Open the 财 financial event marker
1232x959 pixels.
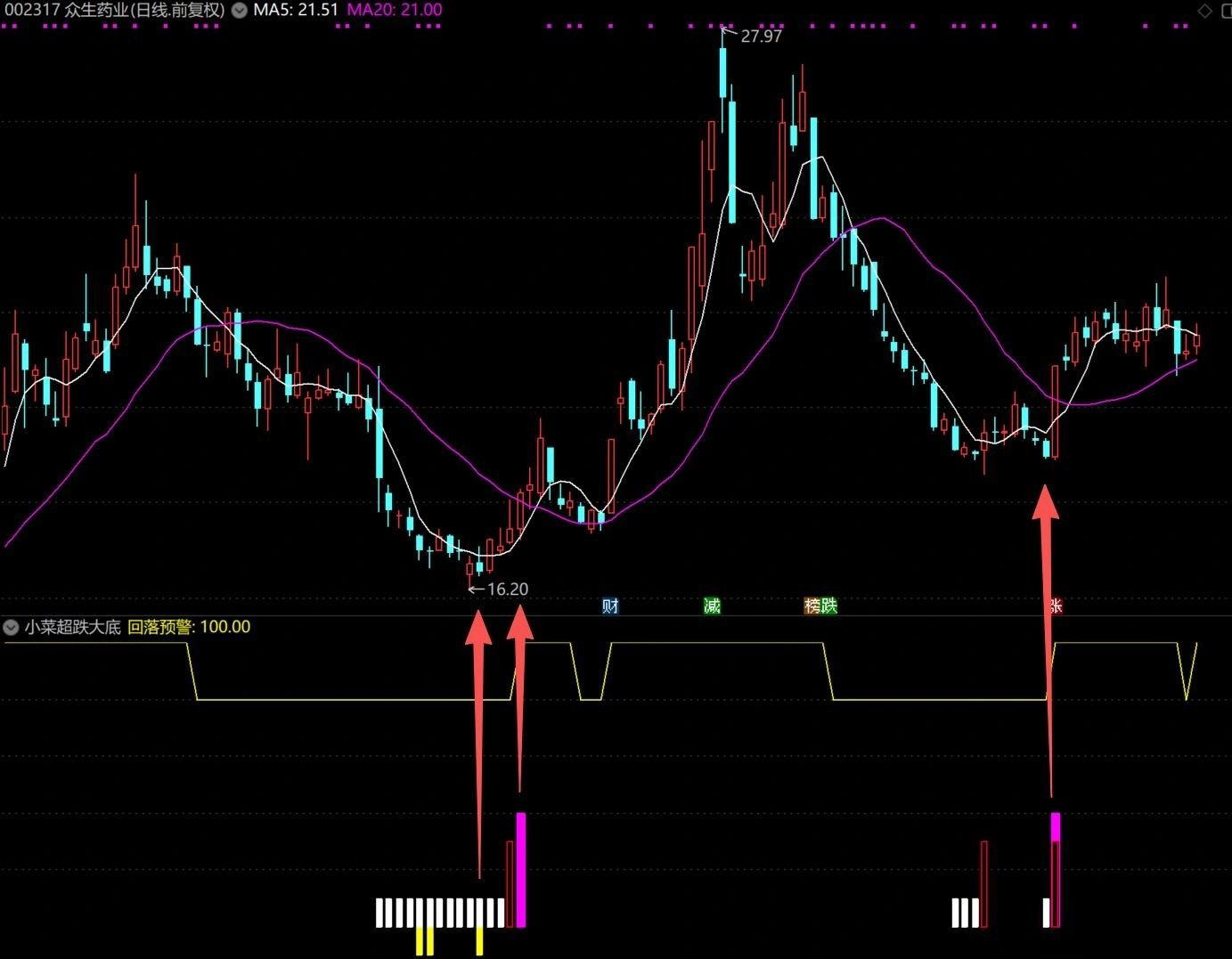[x=610, y=606]
